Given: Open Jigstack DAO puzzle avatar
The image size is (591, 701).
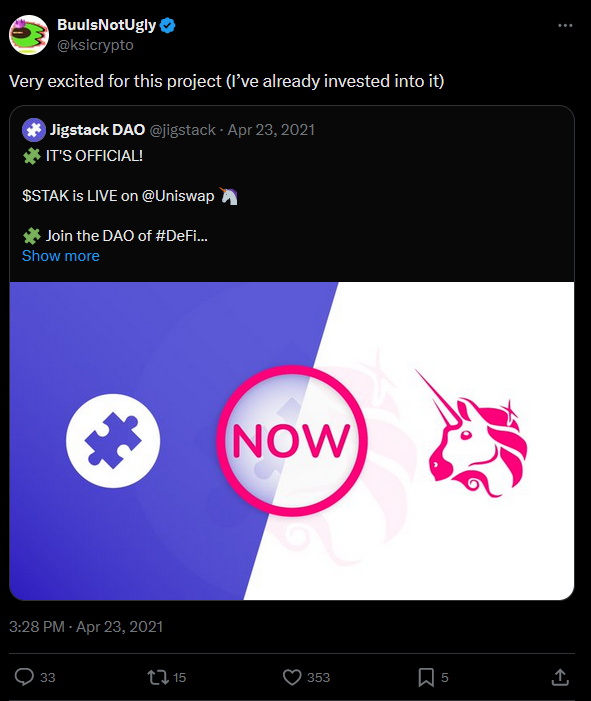Looking at the screenshot, I should (x=34, y=130).
